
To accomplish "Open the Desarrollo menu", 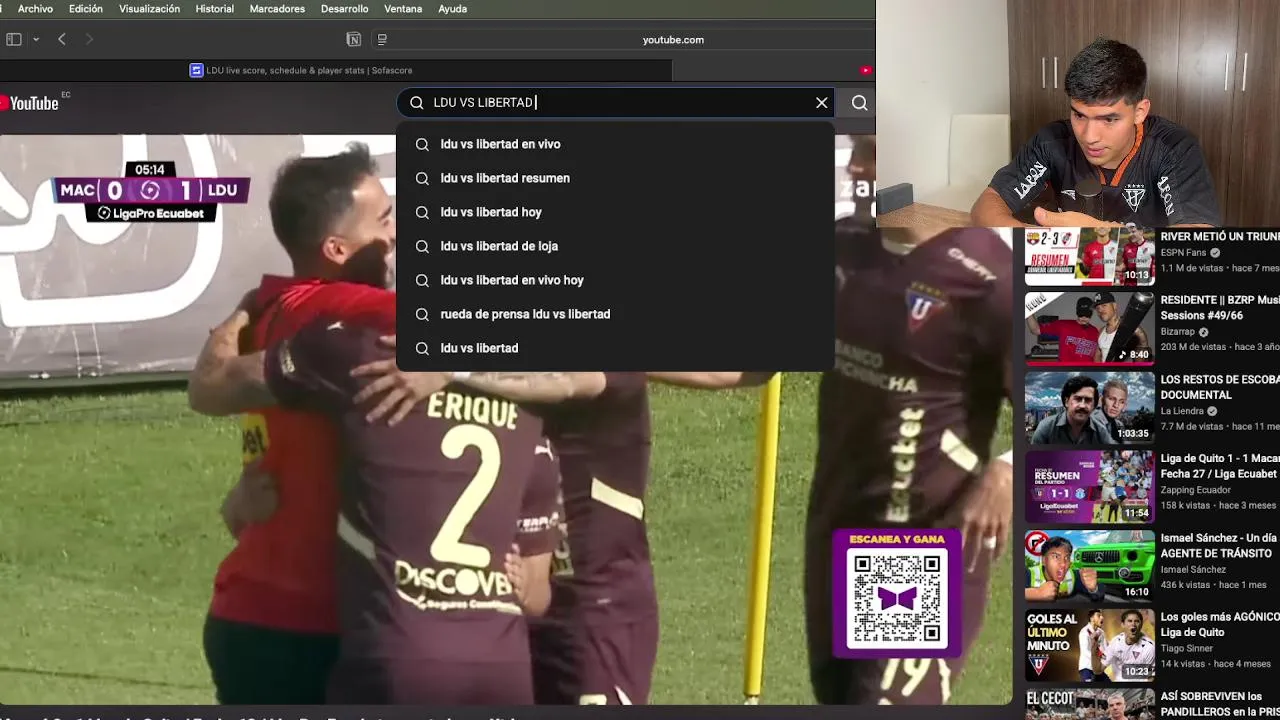I will point(344,9).
